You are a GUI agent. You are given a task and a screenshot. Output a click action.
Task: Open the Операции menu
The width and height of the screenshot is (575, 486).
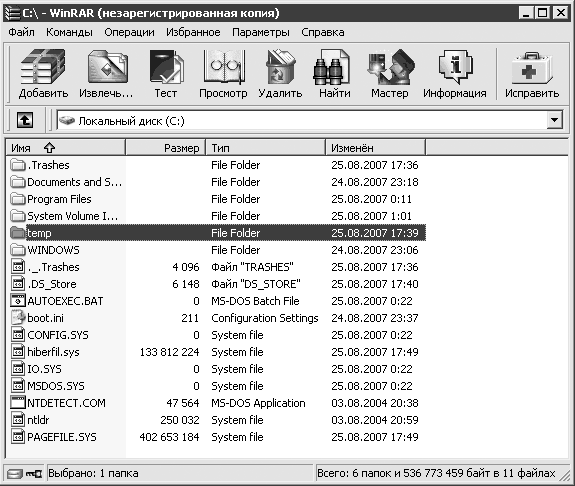click(129, 32)
